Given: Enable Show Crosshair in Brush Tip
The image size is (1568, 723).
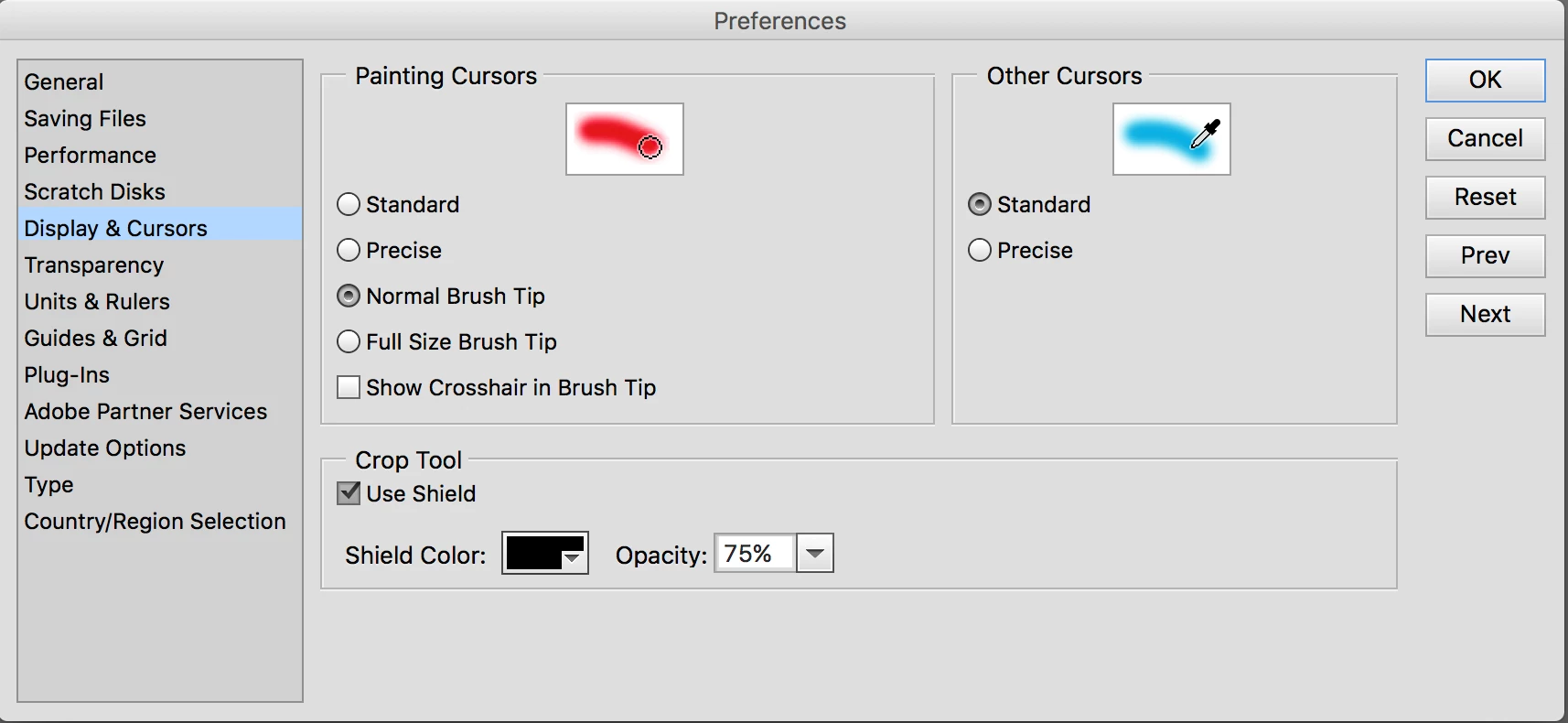Looking at the screenshot, I should click(349, 387).
